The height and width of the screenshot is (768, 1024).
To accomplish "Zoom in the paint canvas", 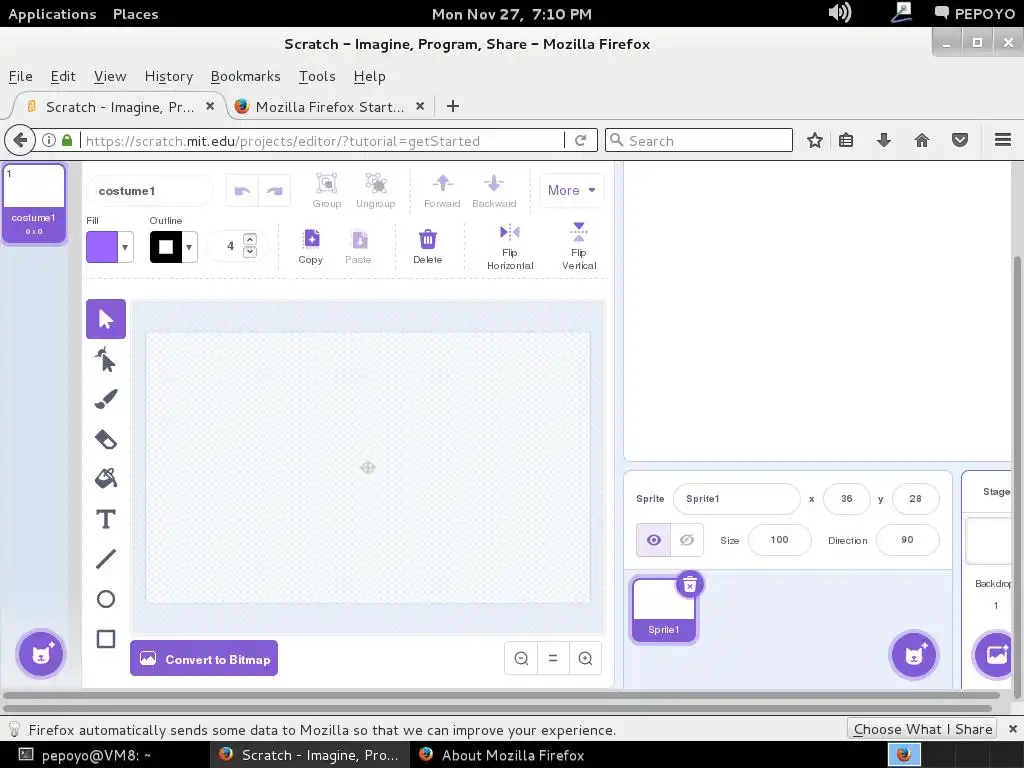I will [x=585, y=658].
